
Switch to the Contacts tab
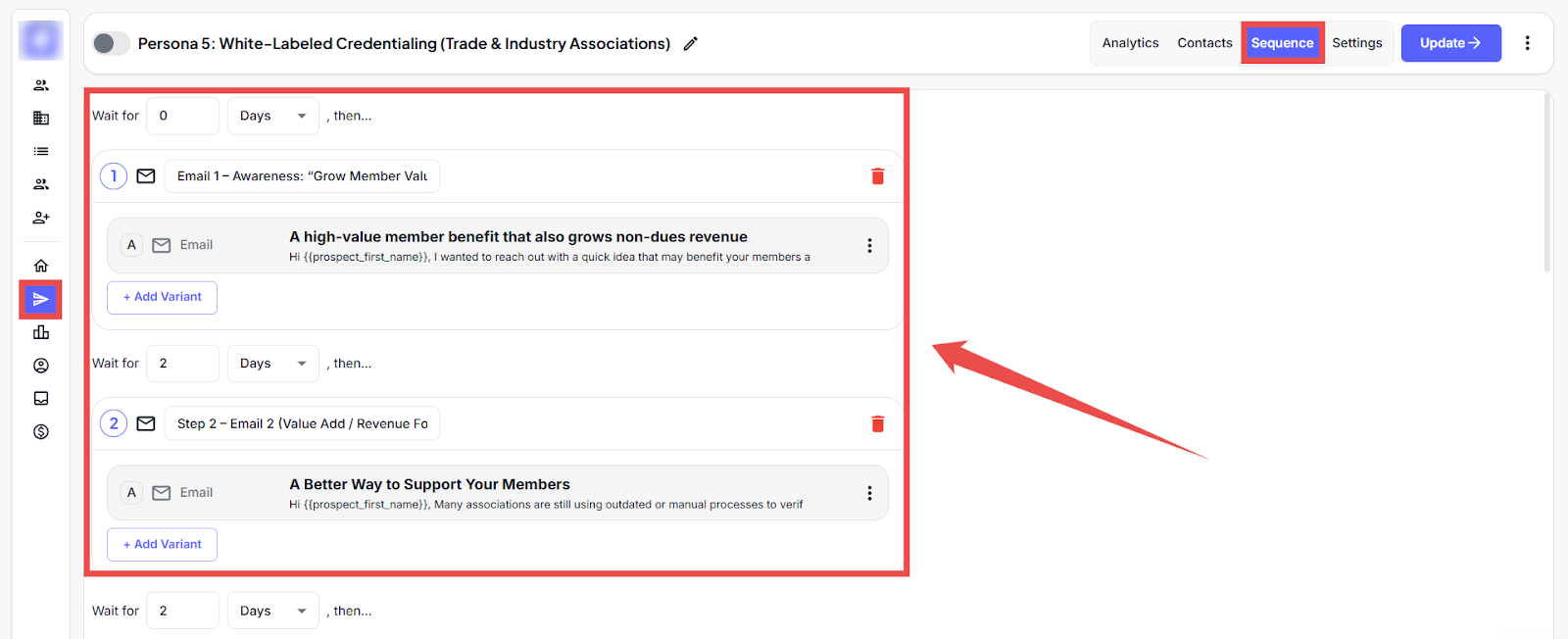tap(1204, 43)
